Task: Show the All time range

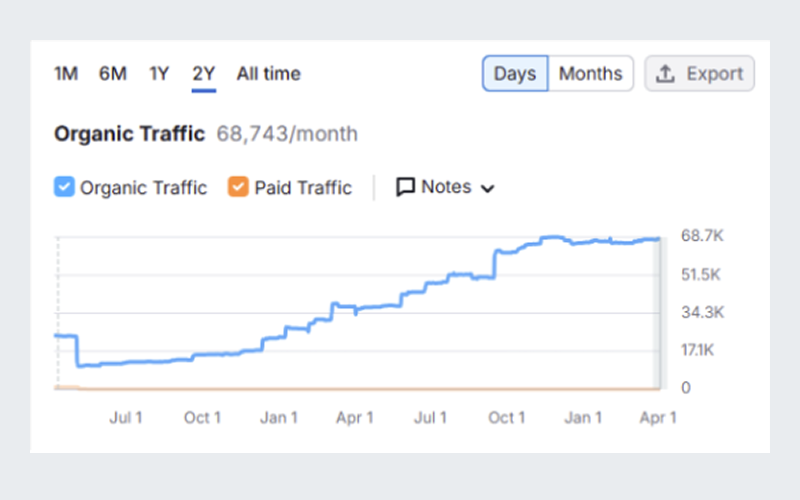Action: click(x=268, y=73)
